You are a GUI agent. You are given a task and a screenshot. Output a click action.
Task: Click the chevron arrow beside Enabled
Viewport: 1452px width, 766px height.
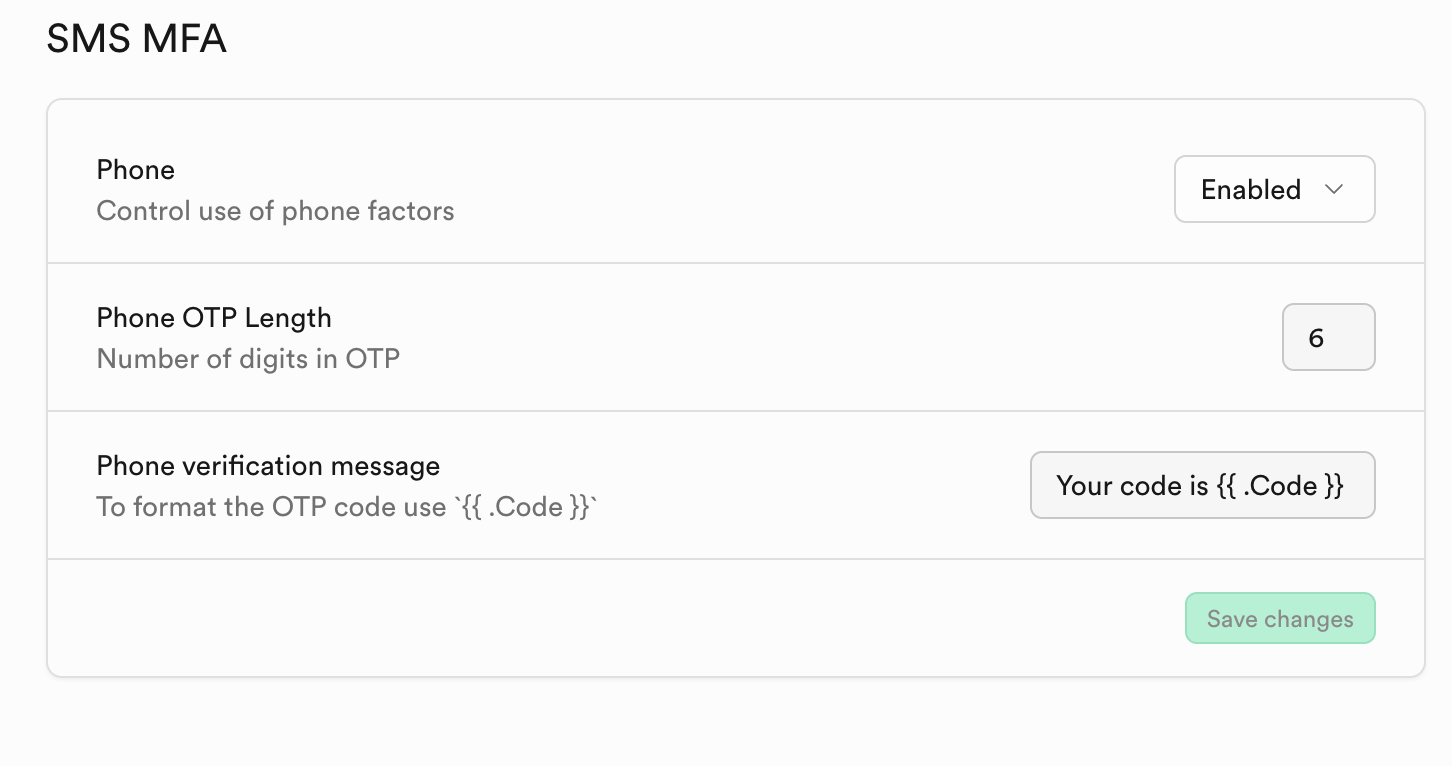click(1333, 189)
